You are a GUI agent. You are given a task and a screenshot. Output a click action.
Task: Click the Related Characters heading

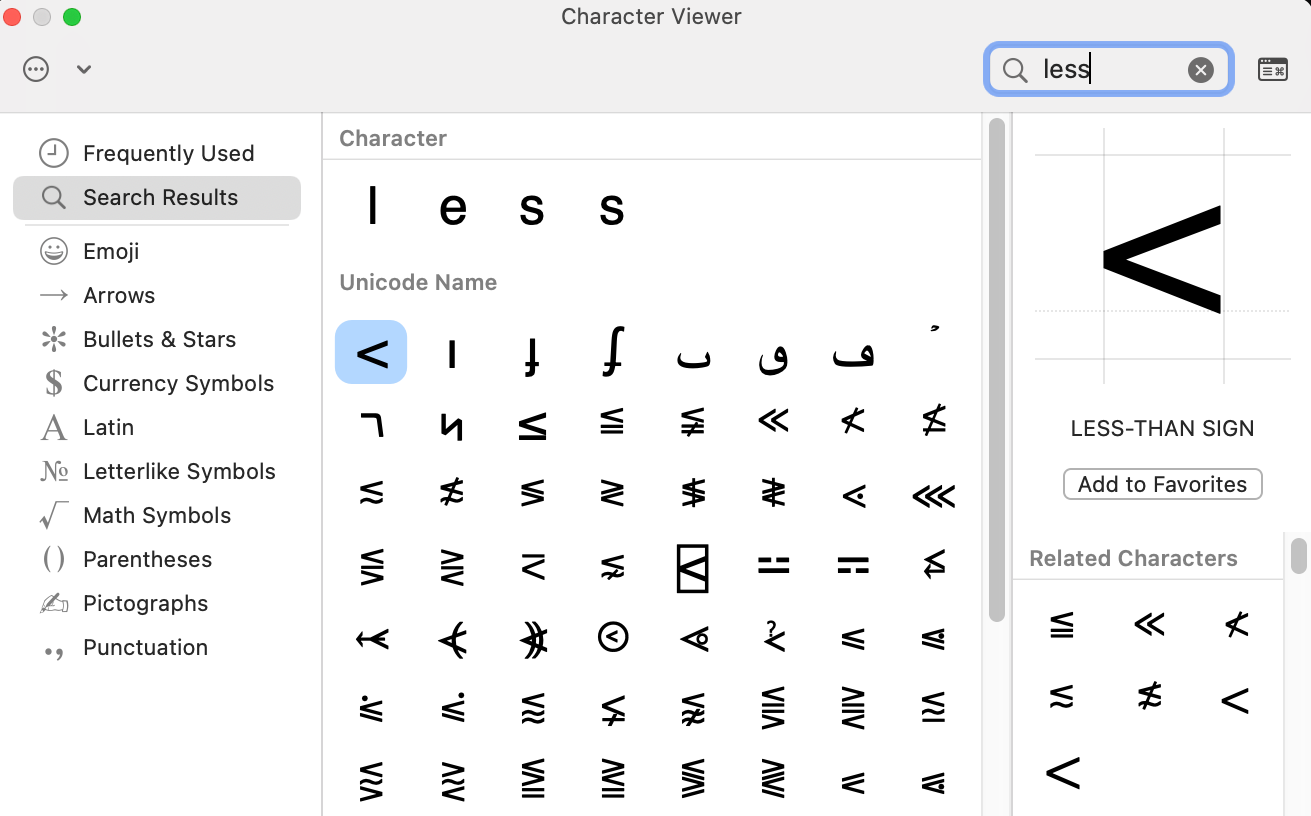(1133, 558)
